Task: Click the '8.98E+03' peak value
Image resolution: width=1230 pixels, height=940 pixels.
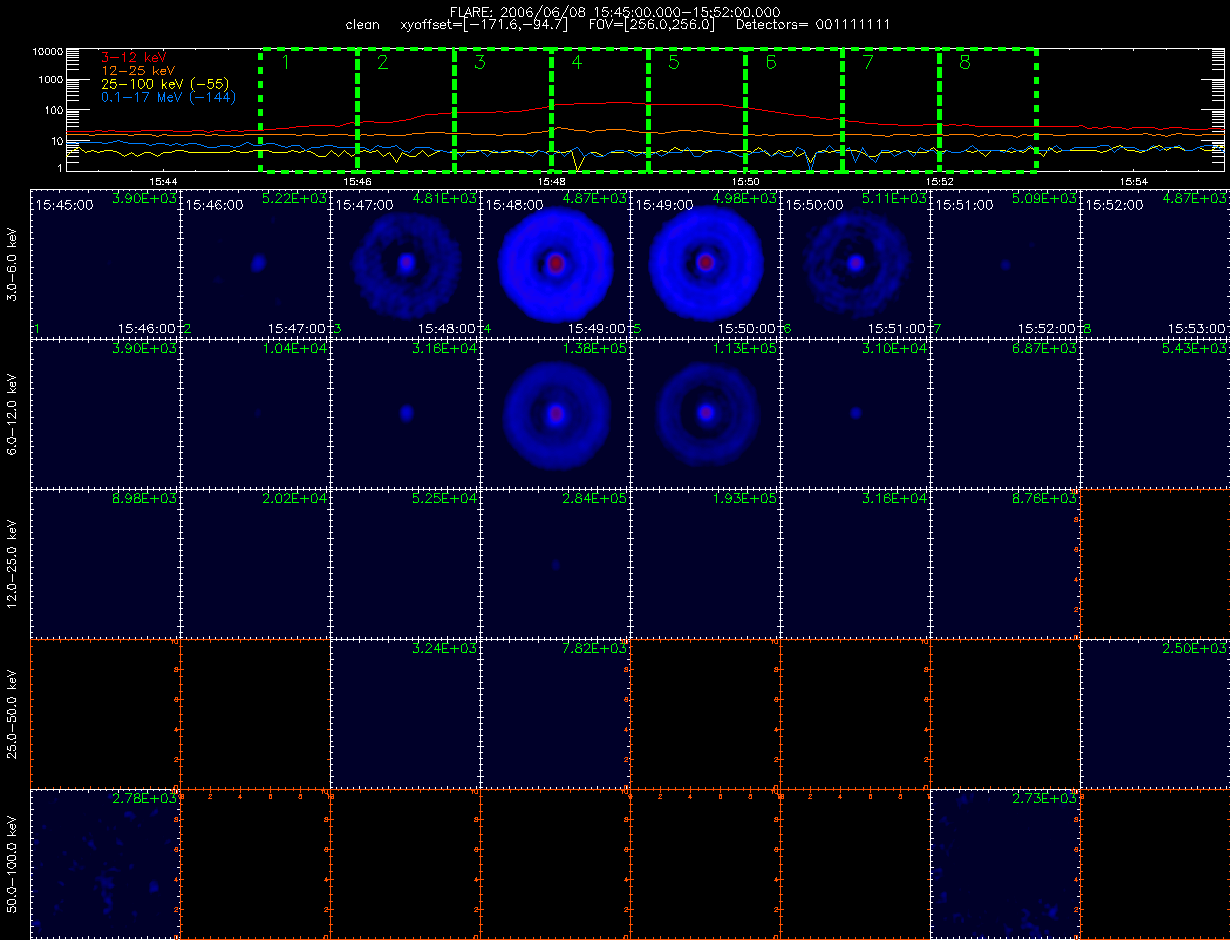Action: [144, 499]
